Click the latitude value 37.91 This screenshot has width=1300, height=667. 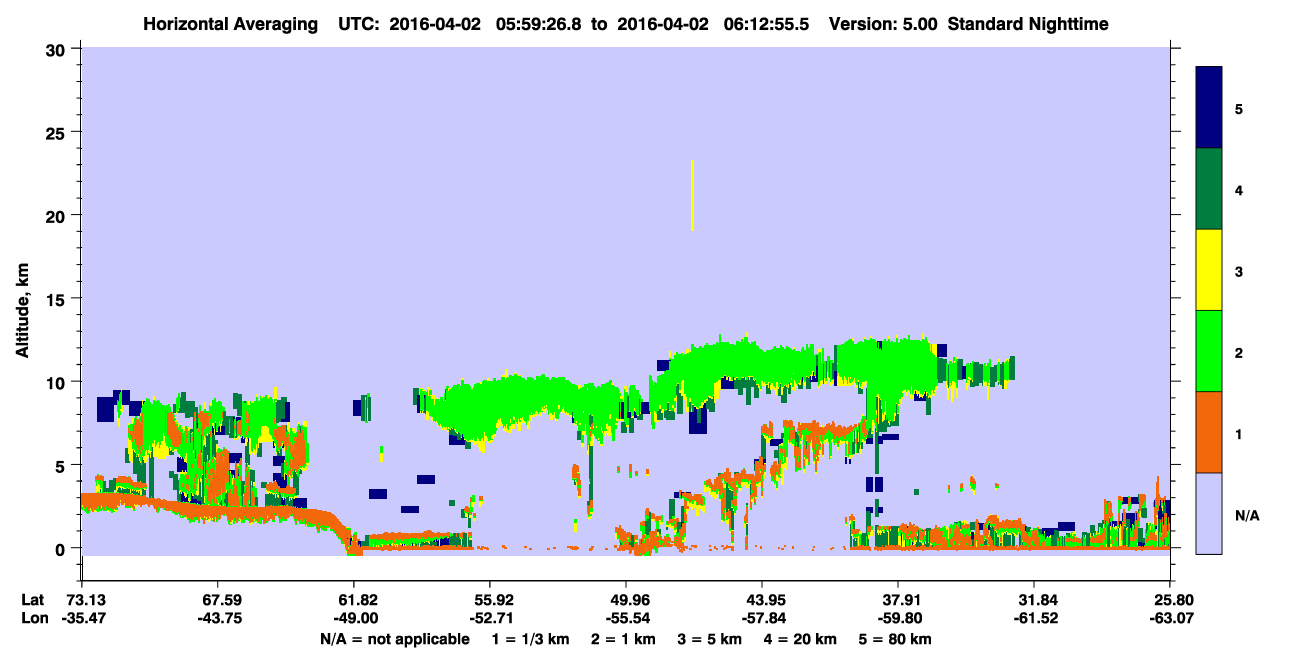pos(898,600)
